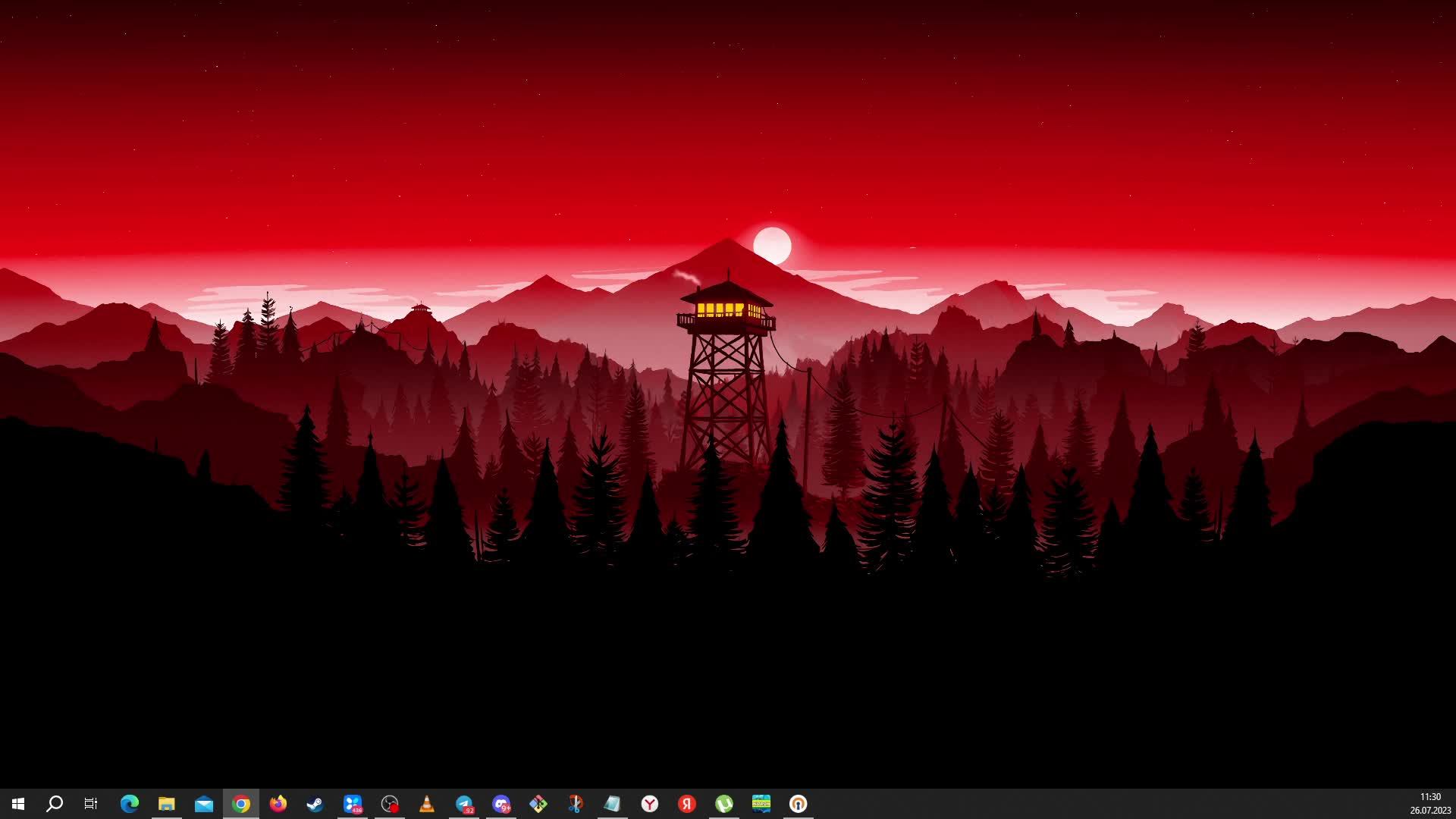Open the Nitrox game icon
The width and height of the screenshot is (1456, 819).
(x=761, y=804)
